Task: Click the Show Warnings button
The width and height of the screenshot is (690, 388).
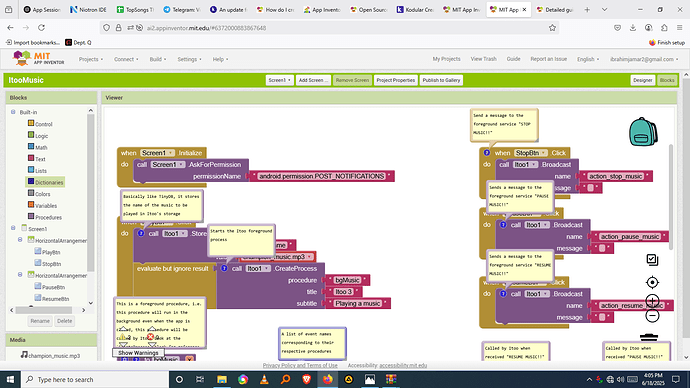Action: 138,353
